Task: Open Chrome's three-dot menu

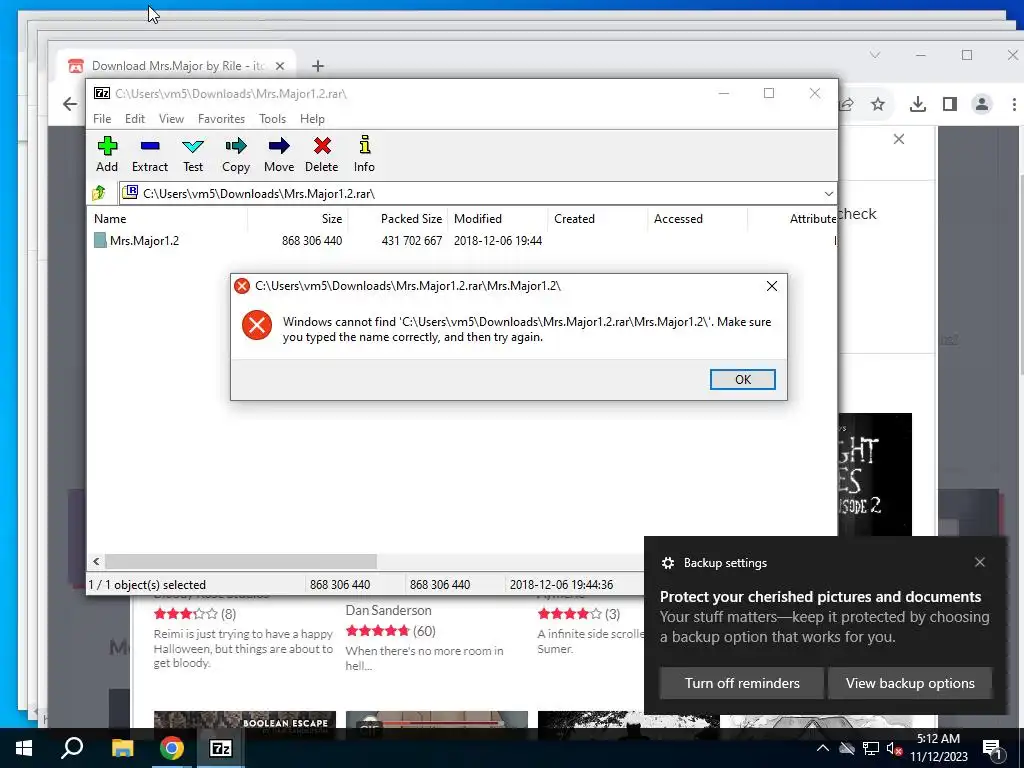Action: pyautogui.click(x=1014, y=104)
